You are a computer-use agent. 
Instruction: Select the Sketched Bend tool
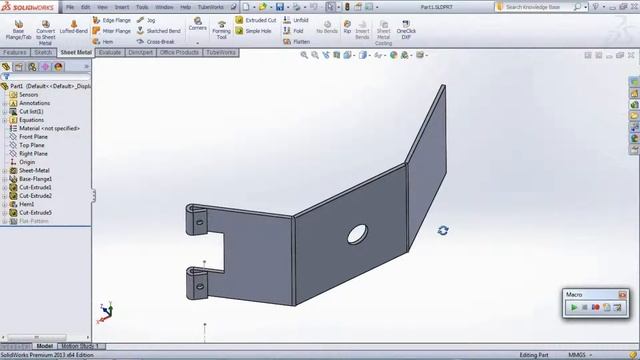click(158, 31)
